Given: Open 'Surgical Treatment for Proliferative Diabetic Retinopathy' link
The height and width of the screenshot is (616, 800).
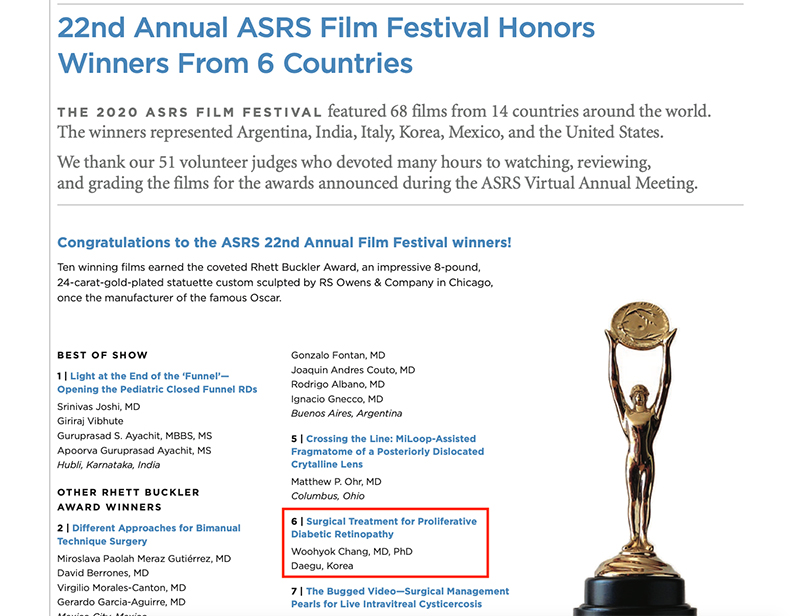Looking at the screenshot, I should click(x=384, y=528).
